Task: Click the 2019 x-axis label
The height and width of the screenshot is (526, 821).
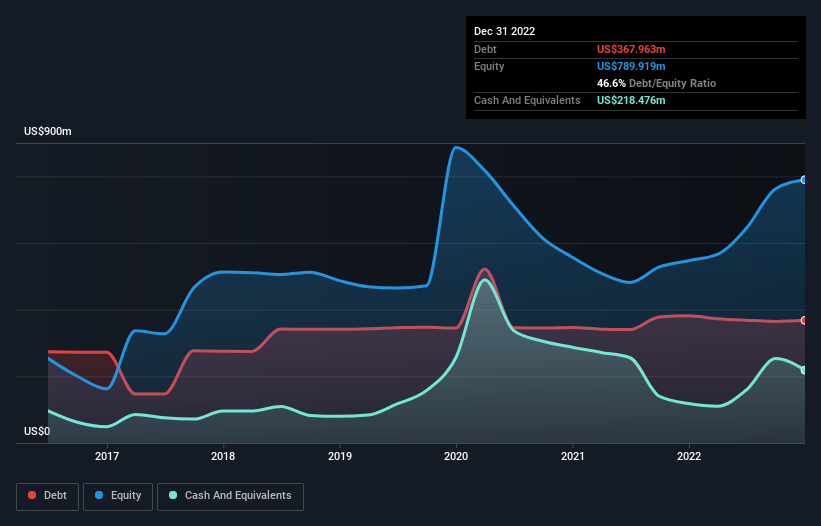Action: click(340, 456)
